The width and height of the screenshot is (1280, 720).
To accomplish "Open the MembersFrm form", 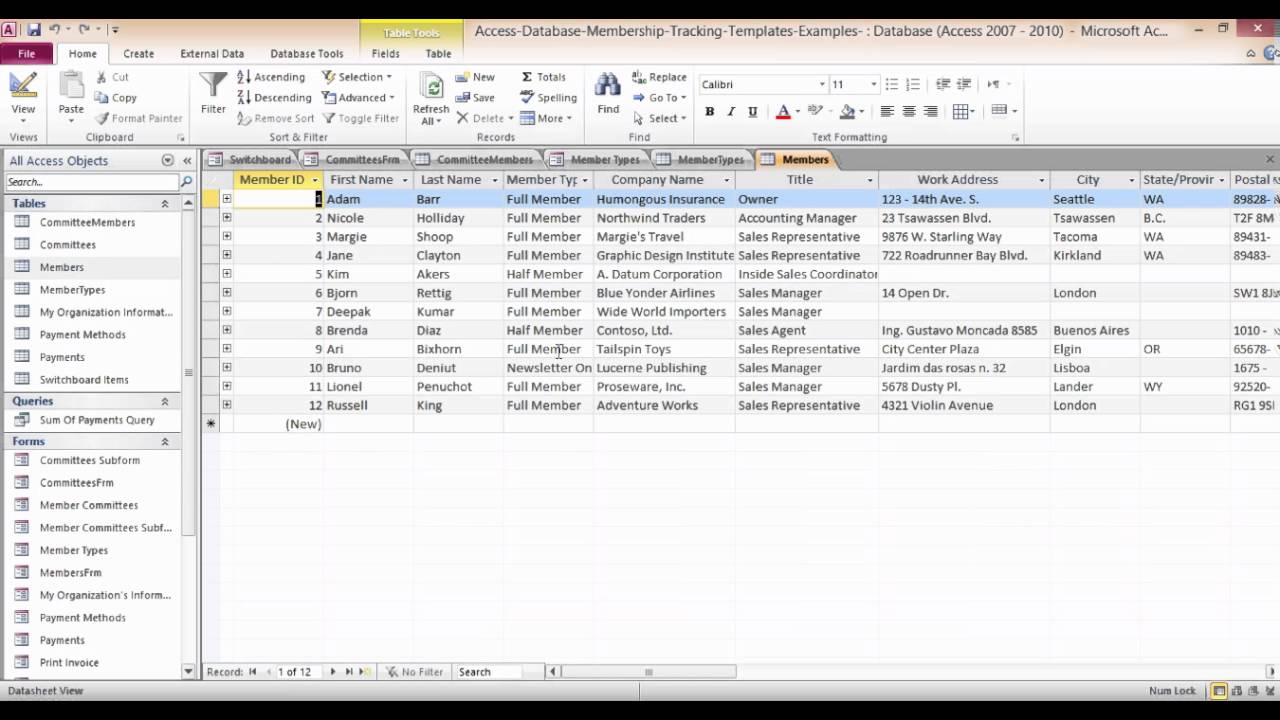I will pos(70,573).
